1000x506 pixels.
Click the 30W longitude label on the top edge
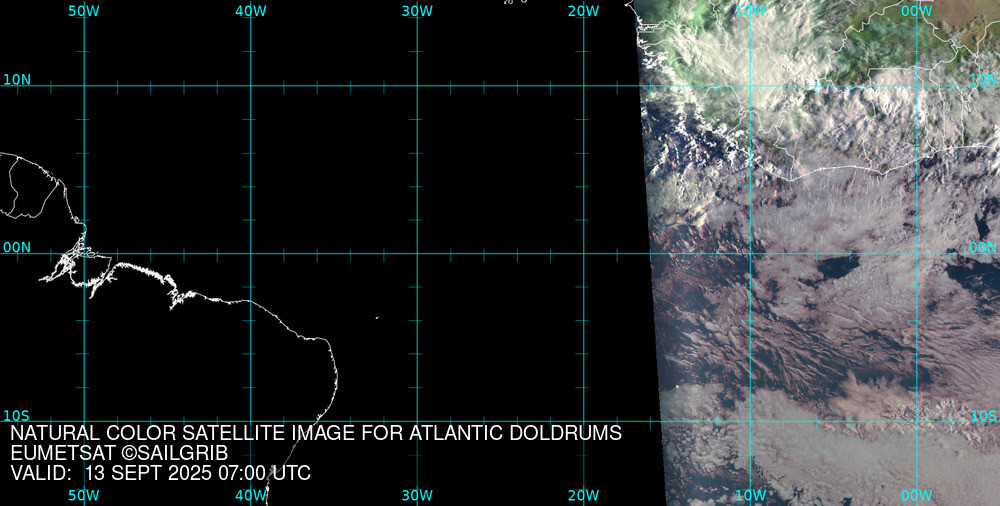point(417,11)
